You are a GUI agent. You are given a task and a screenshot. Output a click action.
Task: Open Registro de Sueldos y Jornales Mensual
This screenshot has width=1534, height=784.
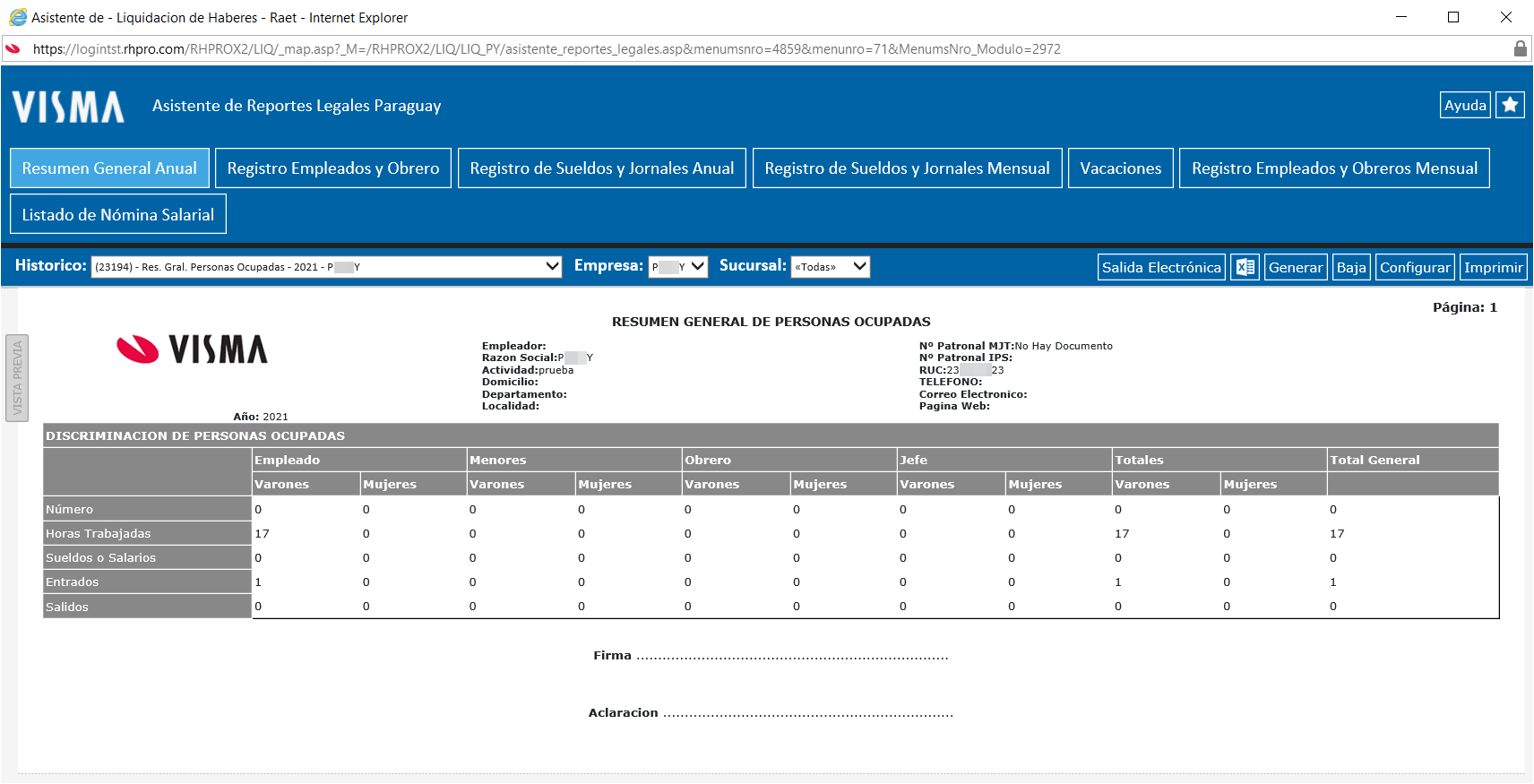[x=907, y=168]
